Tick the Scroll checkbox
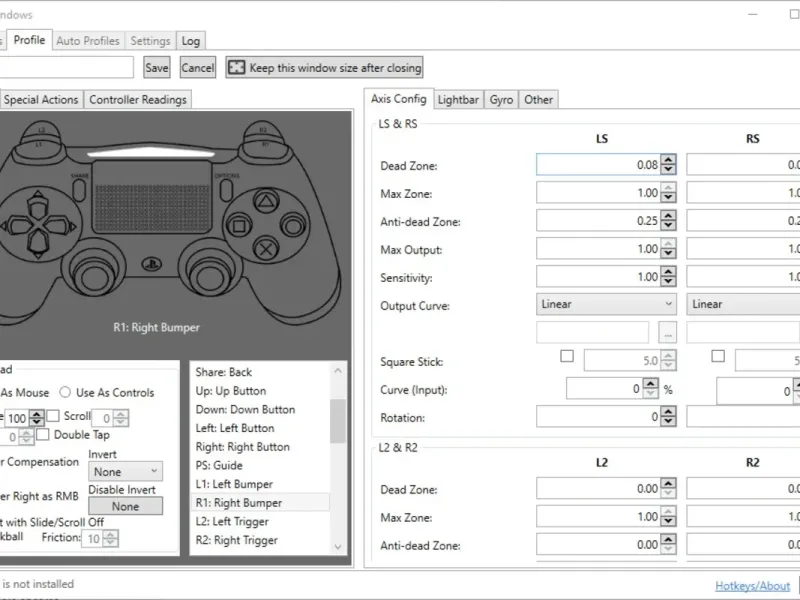This screenshot has width=800, height=600. 53,416
